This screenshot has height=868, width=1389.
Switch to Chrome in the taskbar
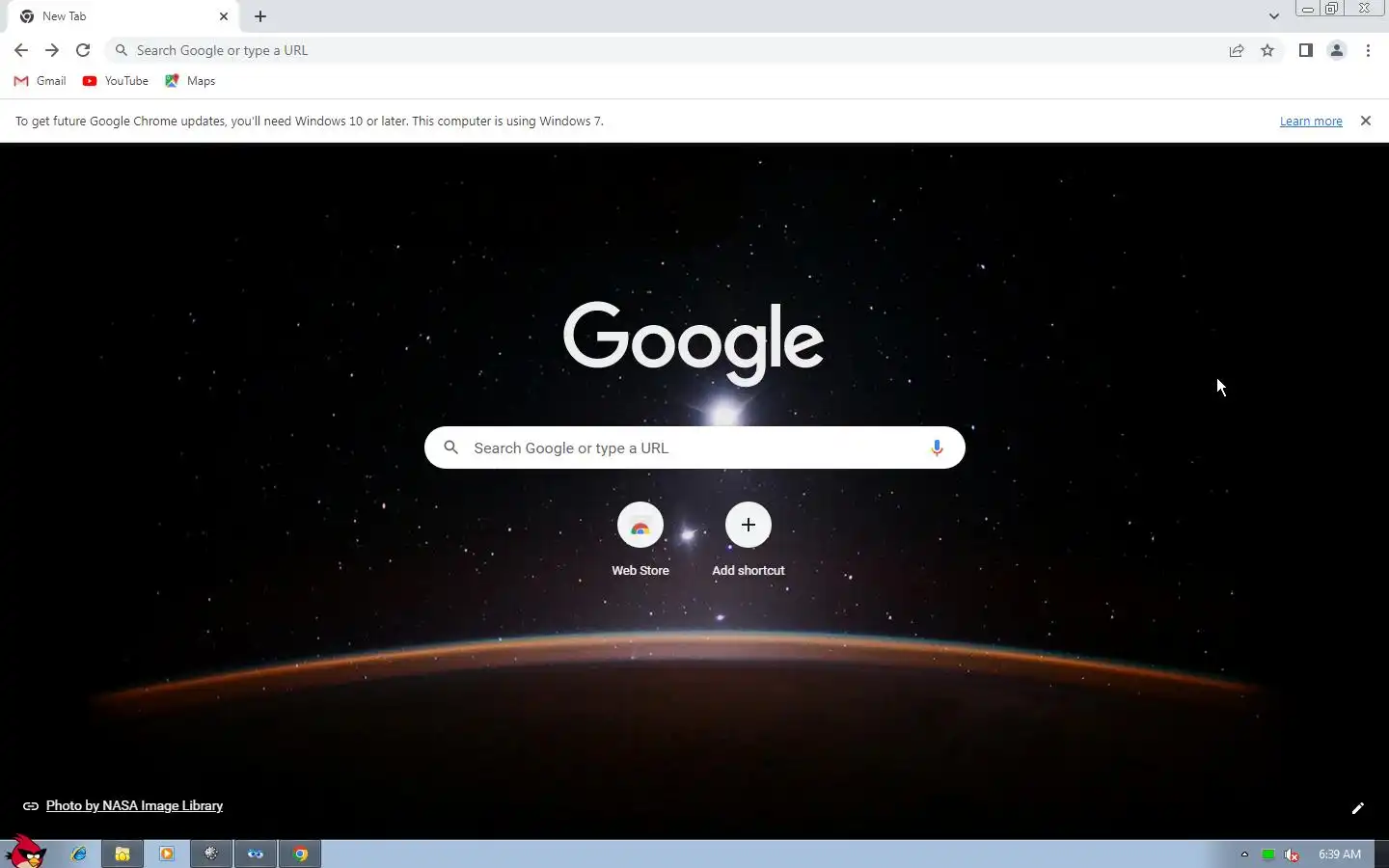point(300,854)
